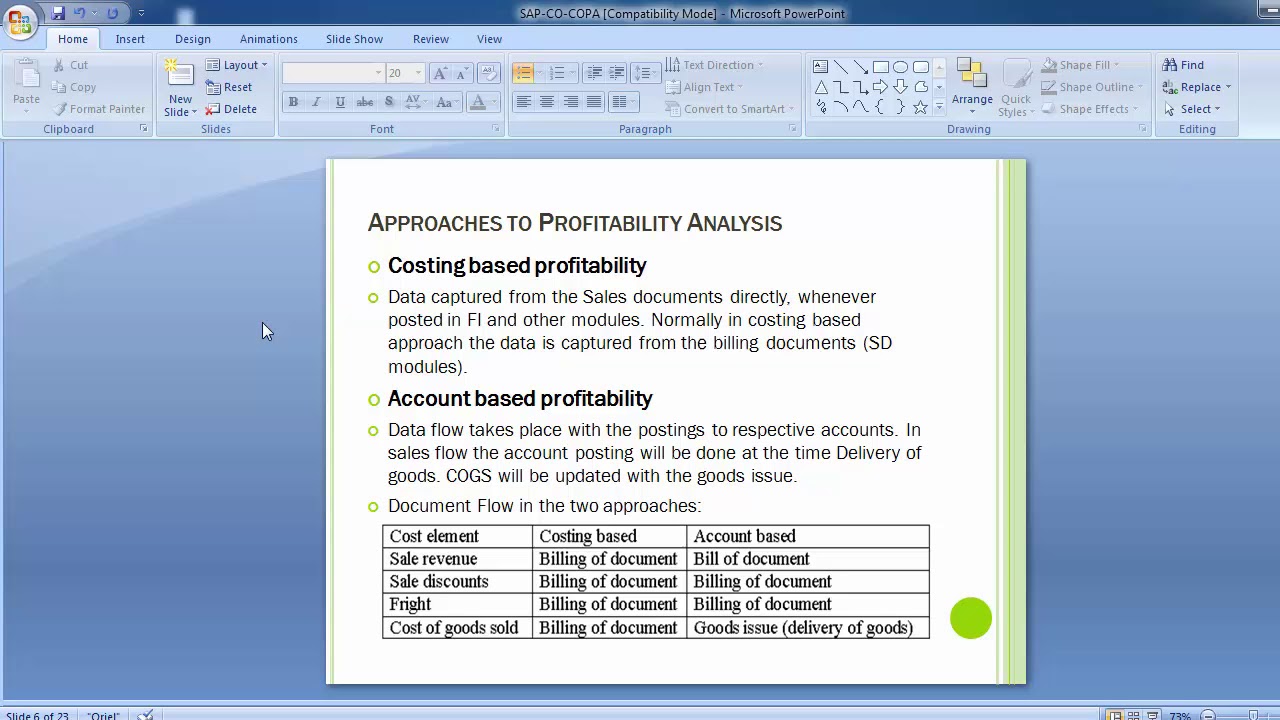
Task: Open the Shape Outline color menu
Action: point(1091,87)
